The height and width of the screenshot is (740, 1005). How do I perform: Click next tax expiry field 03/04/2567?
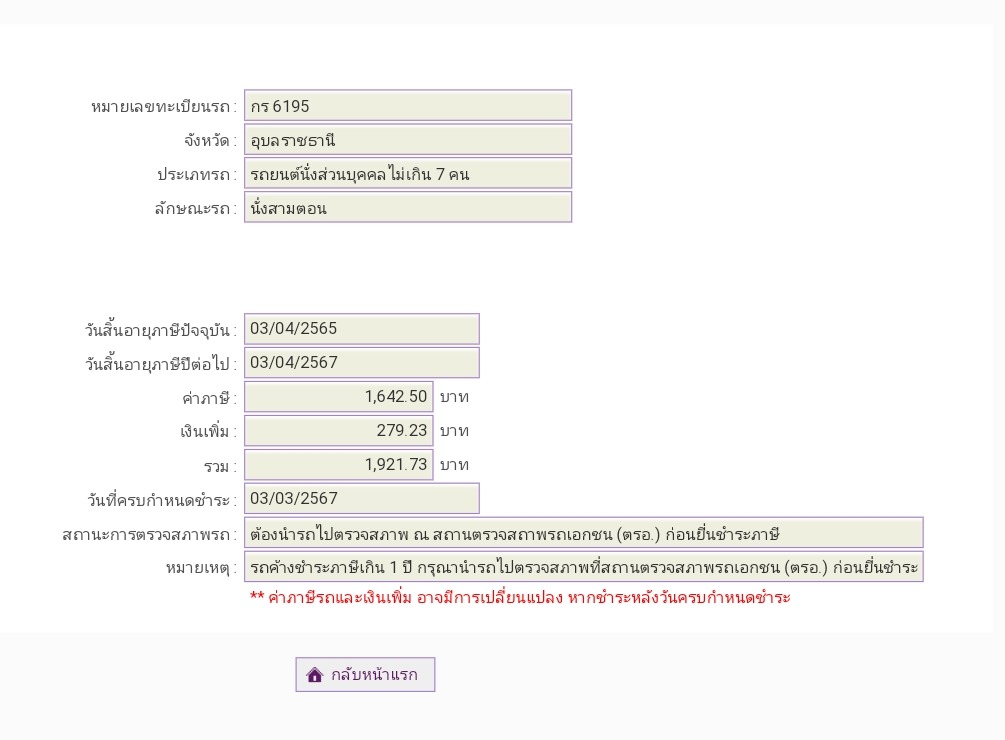pos(361,363)
